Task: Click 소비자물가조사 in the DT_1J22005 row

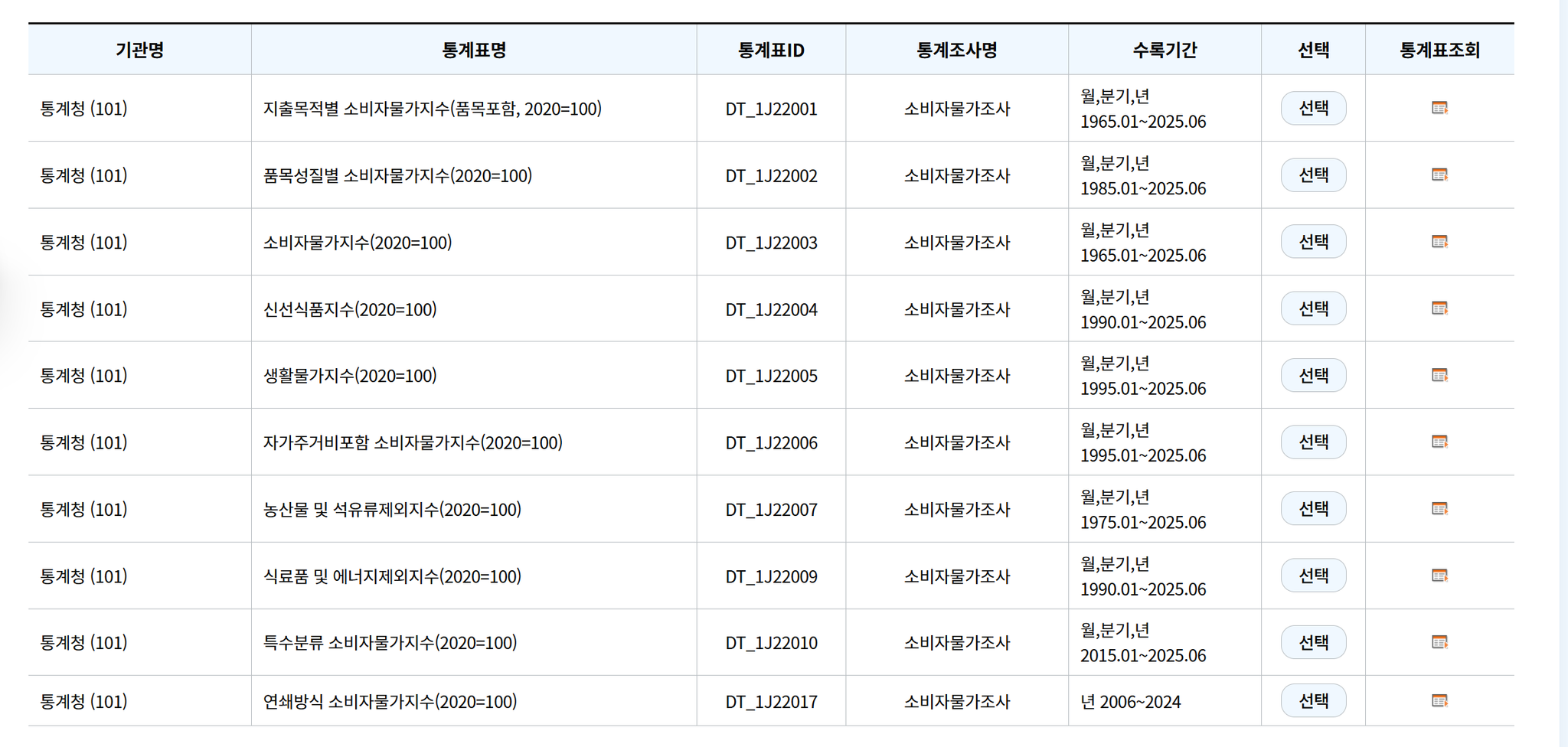Action: pyautogui.click(x=957, y=376)
